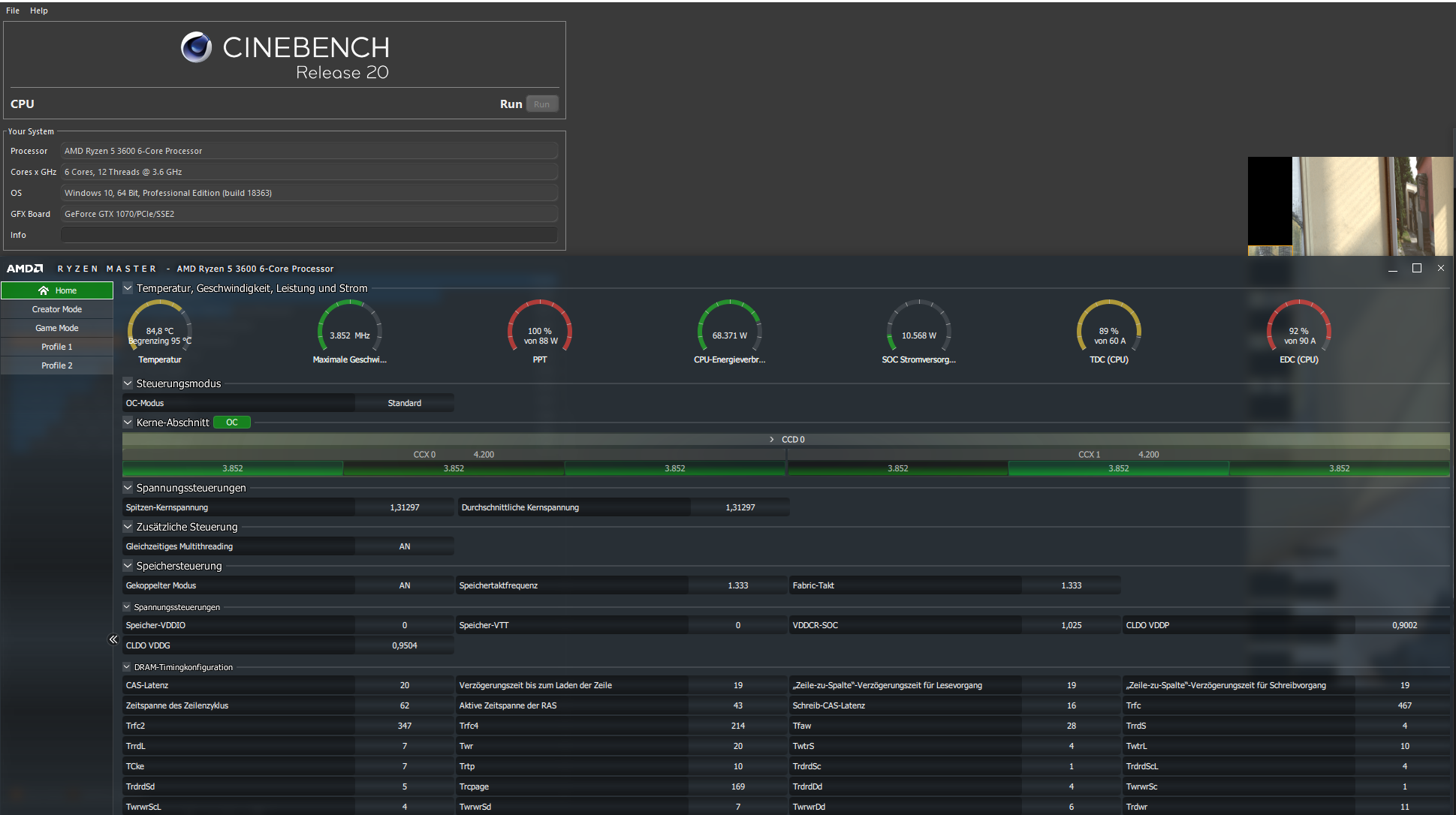
Task: Select the Profile 2 button
Action: [x=57, y=365]
